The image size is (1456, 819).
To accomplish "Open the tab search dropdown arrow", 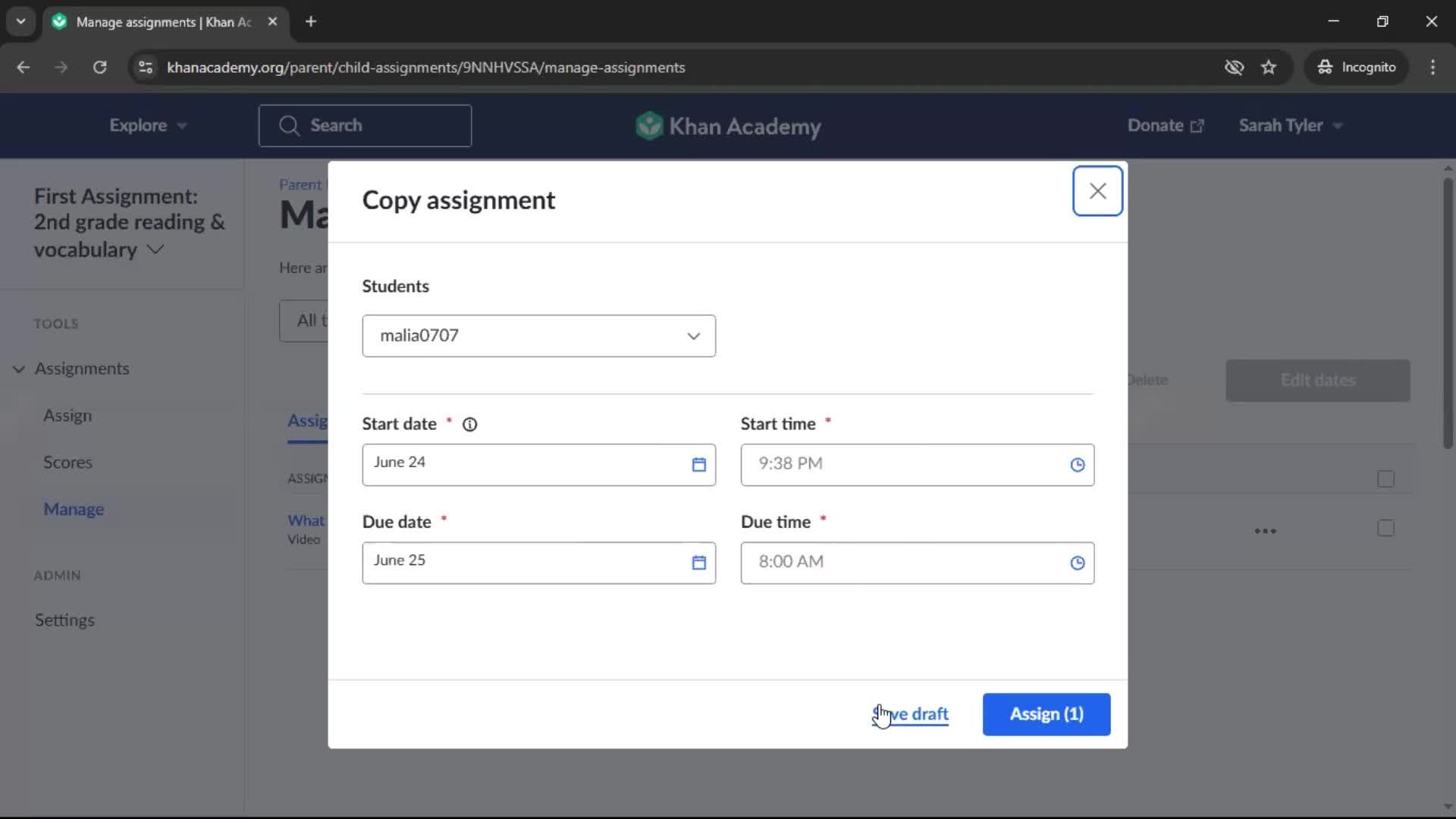I will point(20,22).
